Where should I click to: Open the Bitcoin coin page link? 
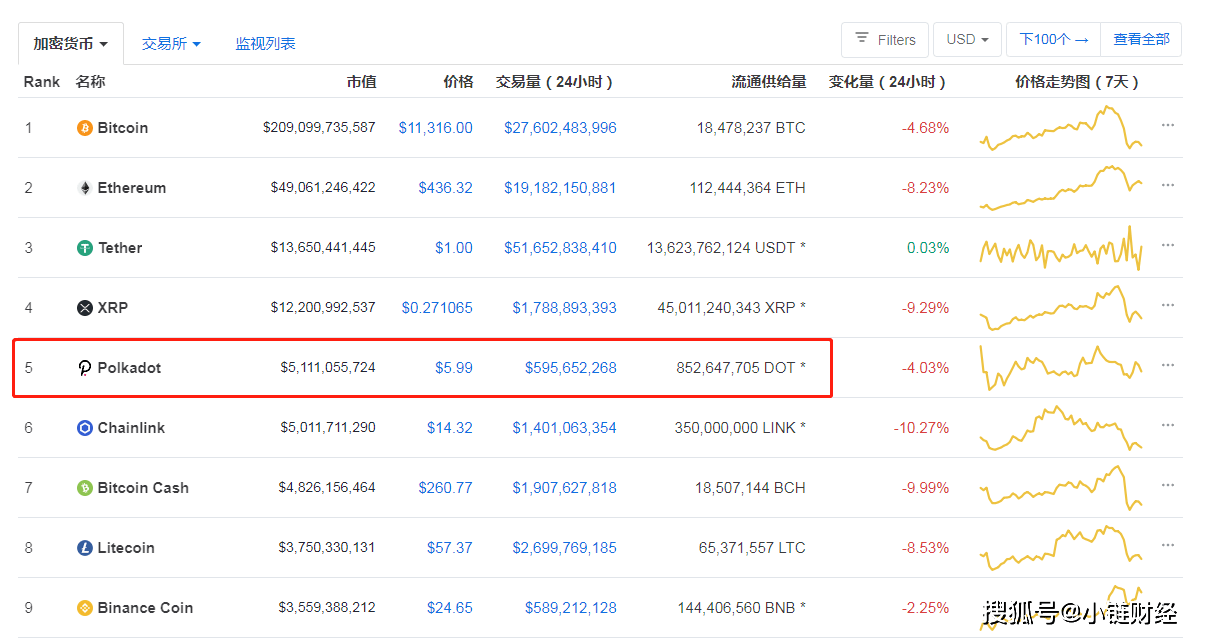pos(123,128)
